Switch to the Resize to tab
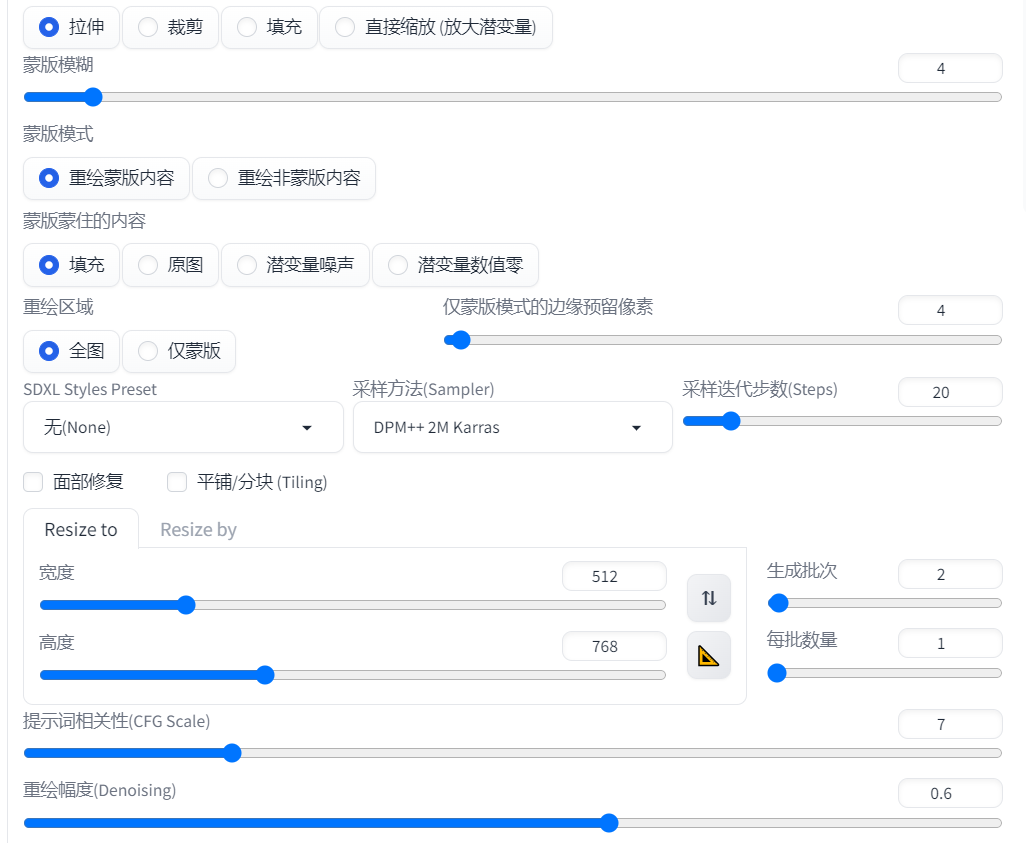Image resolution: width=1026 pixels, height=843 pixels. point(81,529)
